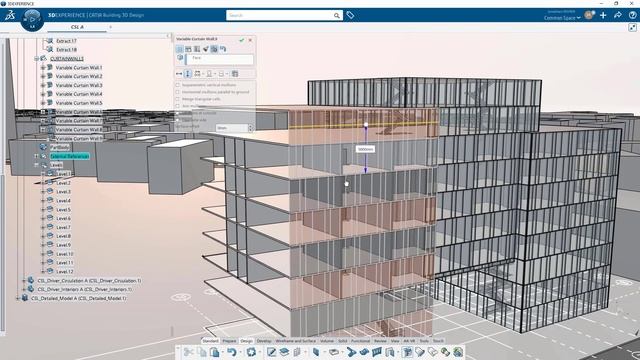Confirm Variable Curtain Wall with green check

coord(242,40)
